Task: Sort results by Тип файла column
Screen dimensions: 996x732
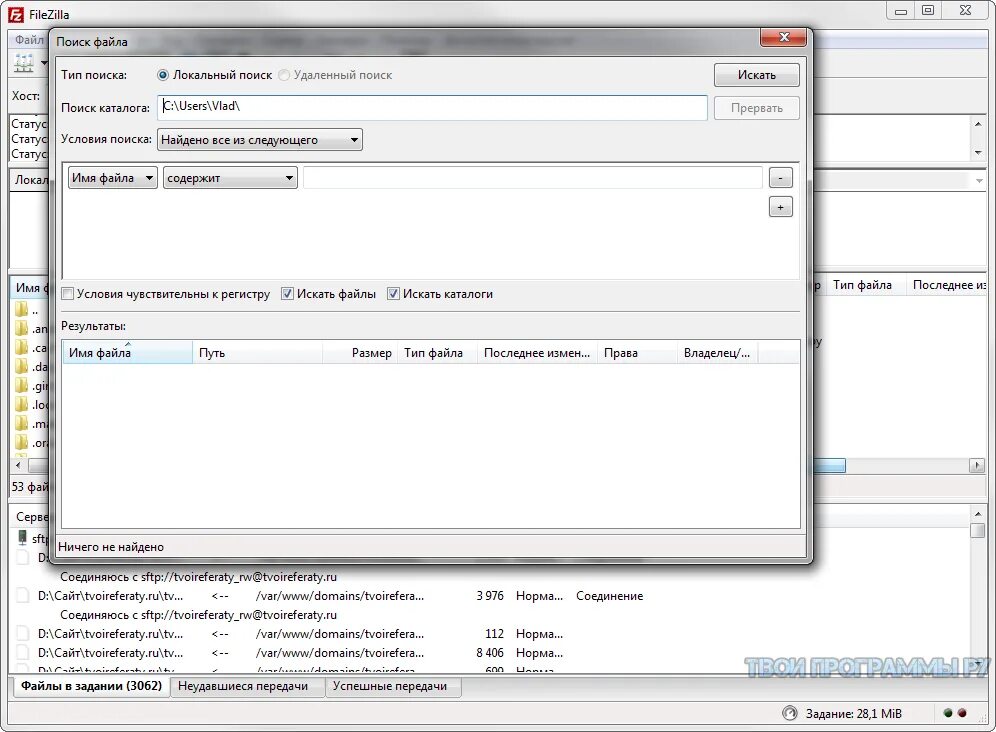Action: (437, 353)
